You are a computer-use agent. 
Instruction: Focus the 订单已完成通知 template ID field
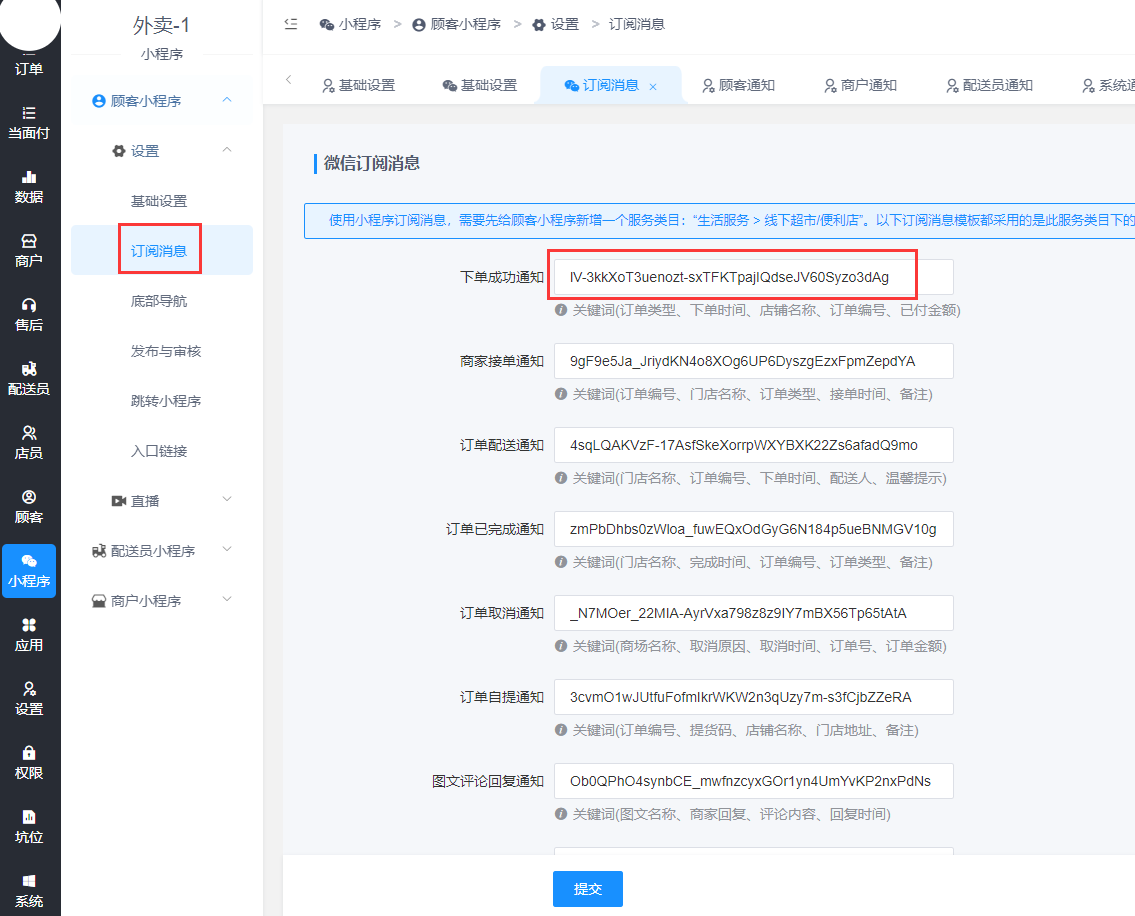(x=754, y=529)
